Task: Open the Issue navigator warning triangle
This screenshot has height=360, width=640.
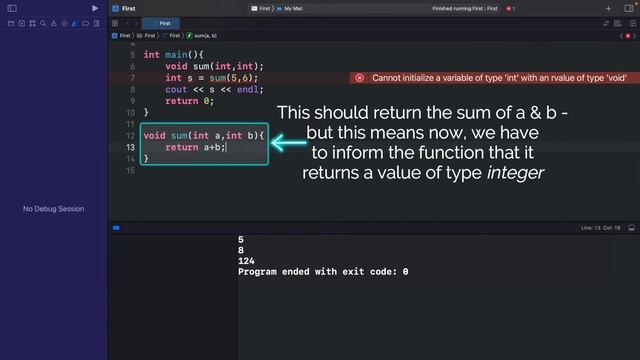Action: point(53,24)
